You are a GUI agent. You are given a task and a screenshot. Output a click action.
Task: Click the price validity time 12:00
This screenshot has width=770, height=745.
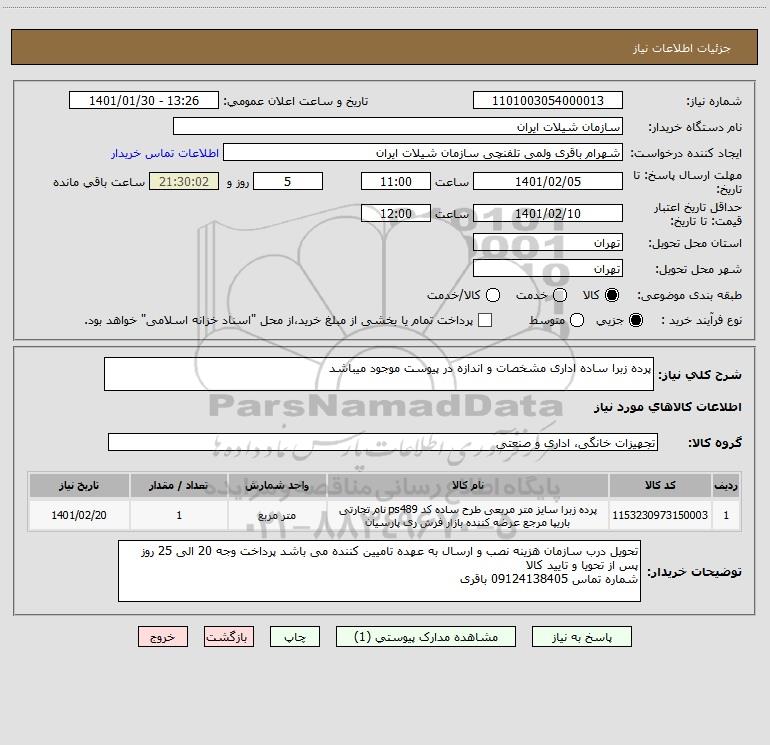click(x=396, y=213)
